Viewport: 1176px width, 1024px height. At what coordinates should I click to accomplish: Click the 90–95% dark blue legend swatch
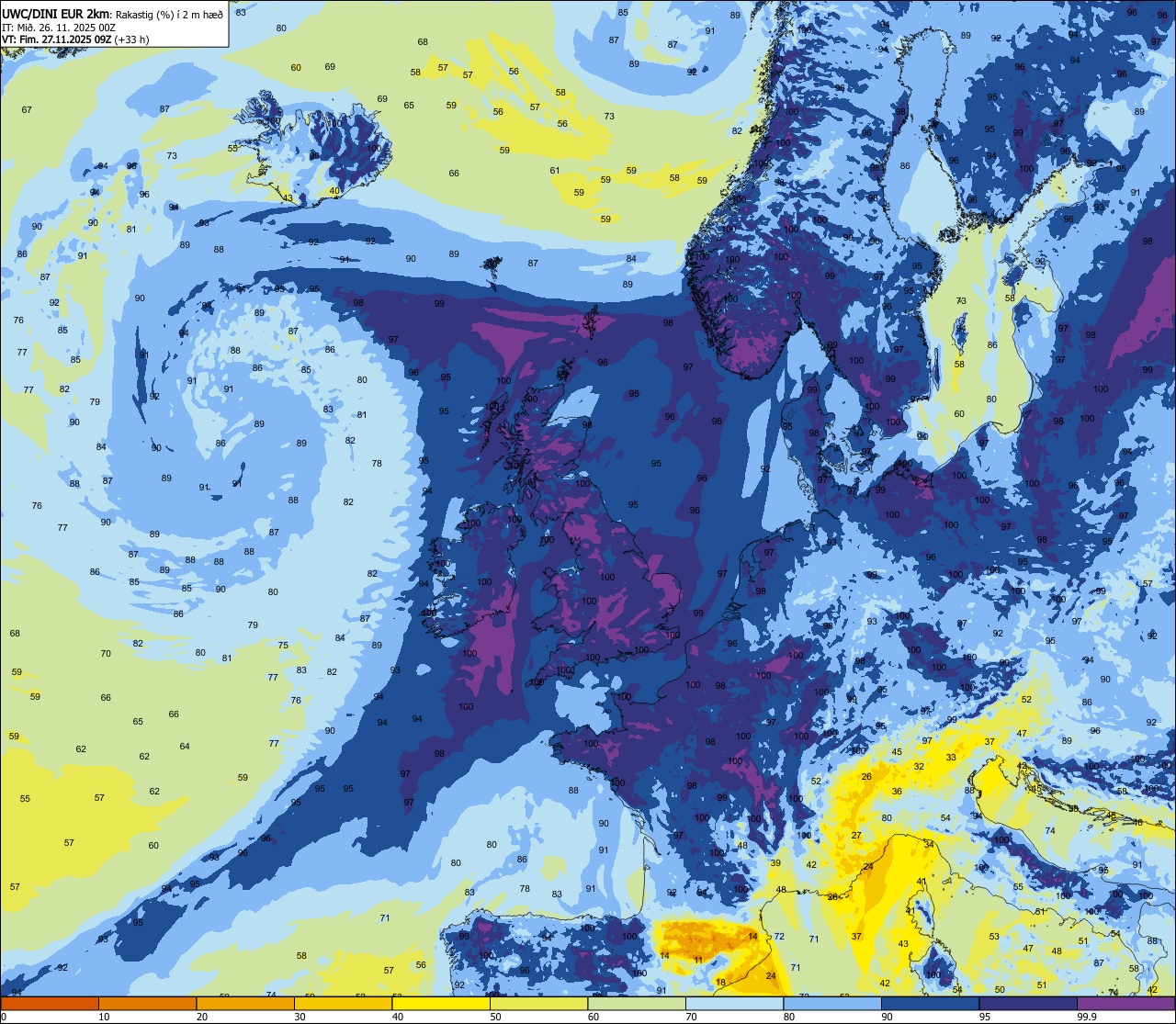(930, 1003)
